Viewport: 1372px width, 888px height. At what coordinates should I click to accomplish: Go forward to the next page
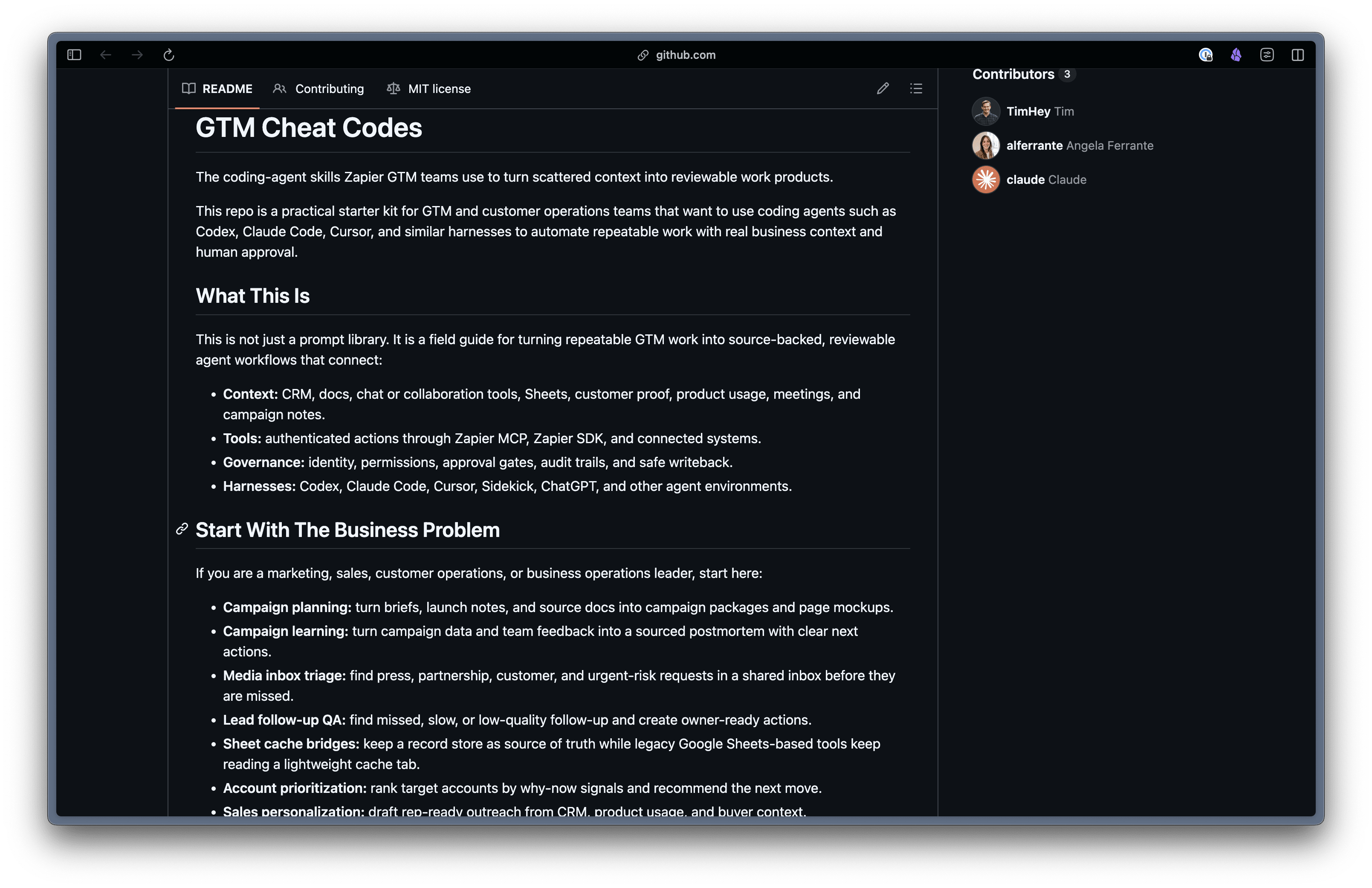click(x=137, y=55)
